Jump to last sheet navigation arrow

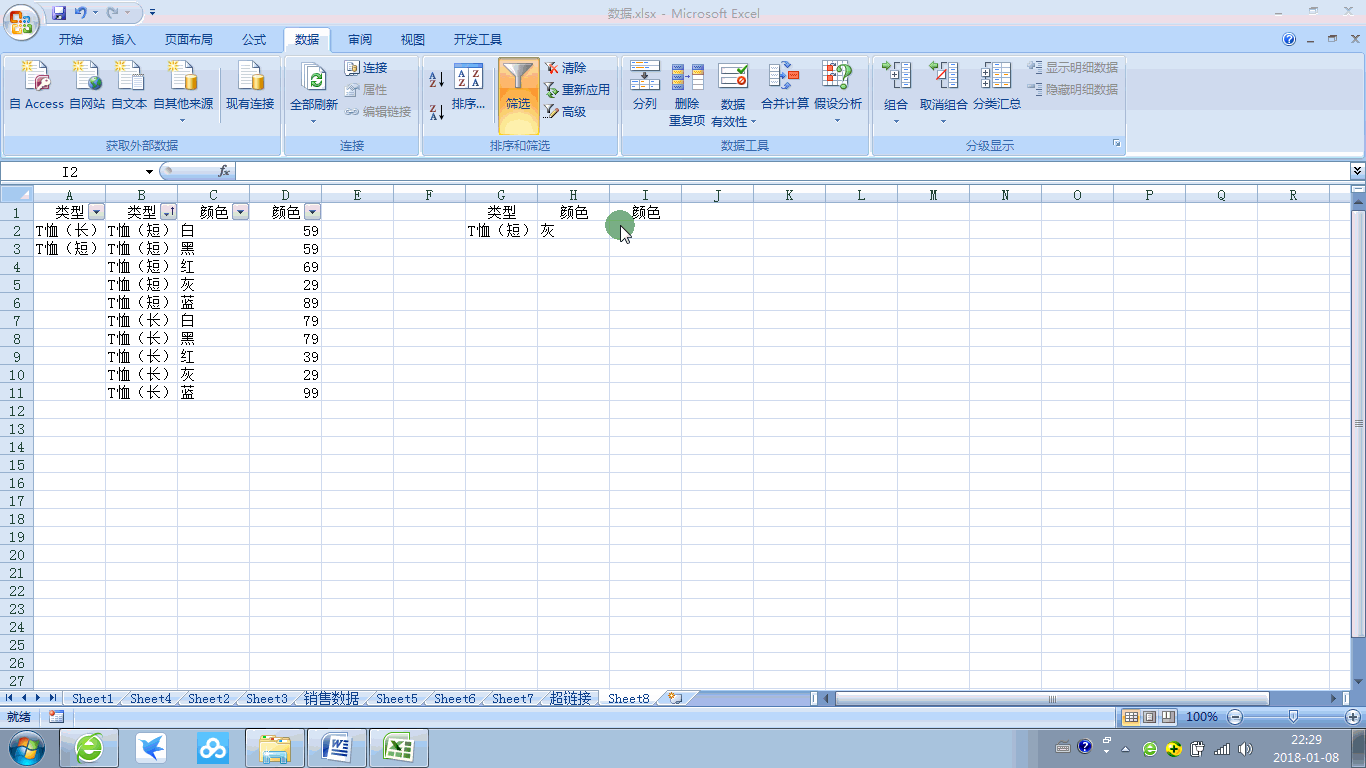(53, 698)
